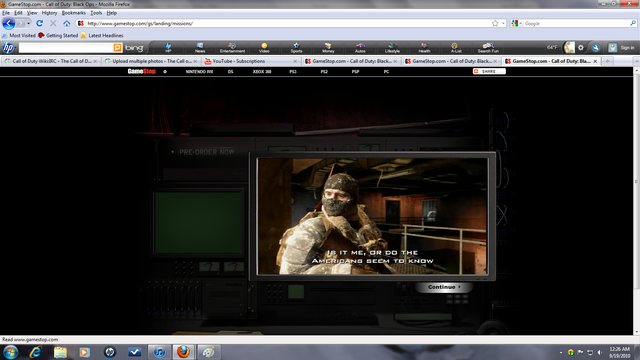
Task: Select the XBOX 360 link
Action: pos(262,71)
